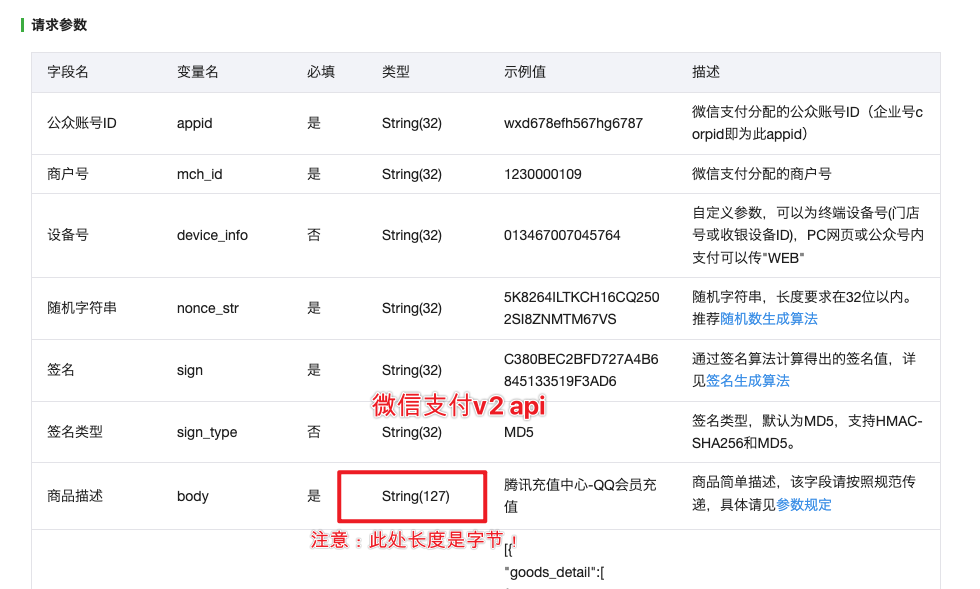Select 是 in the body row
The height and width of the screenshot is (589, 980).
pyautogui.click(x=314, y=496)
